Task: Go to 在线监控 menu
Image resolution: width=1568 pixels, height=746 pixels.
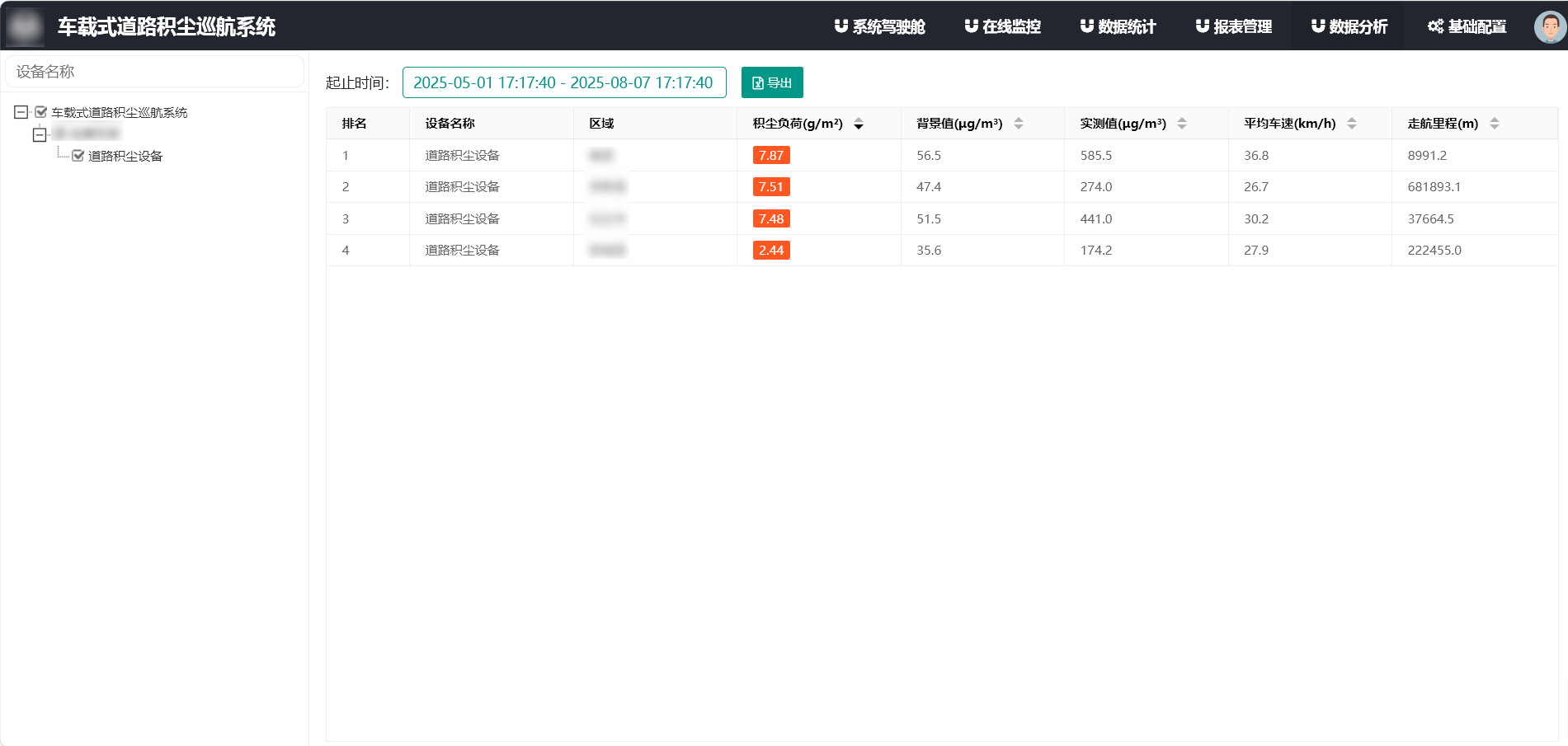Action: tap(1003, 26)
